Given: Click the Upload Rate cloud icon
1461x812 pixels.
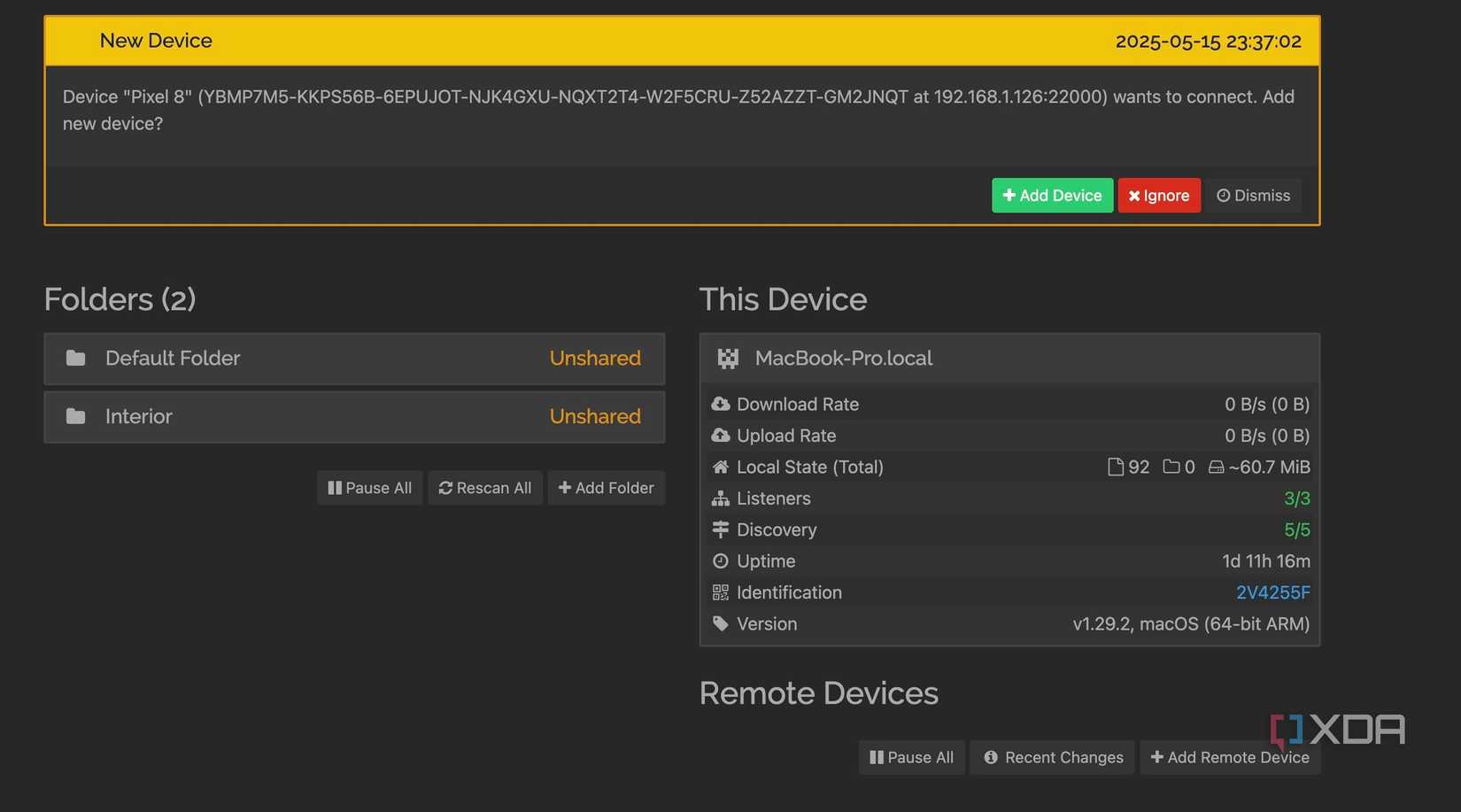Looking at the screenshot, I should pos(720,436).
